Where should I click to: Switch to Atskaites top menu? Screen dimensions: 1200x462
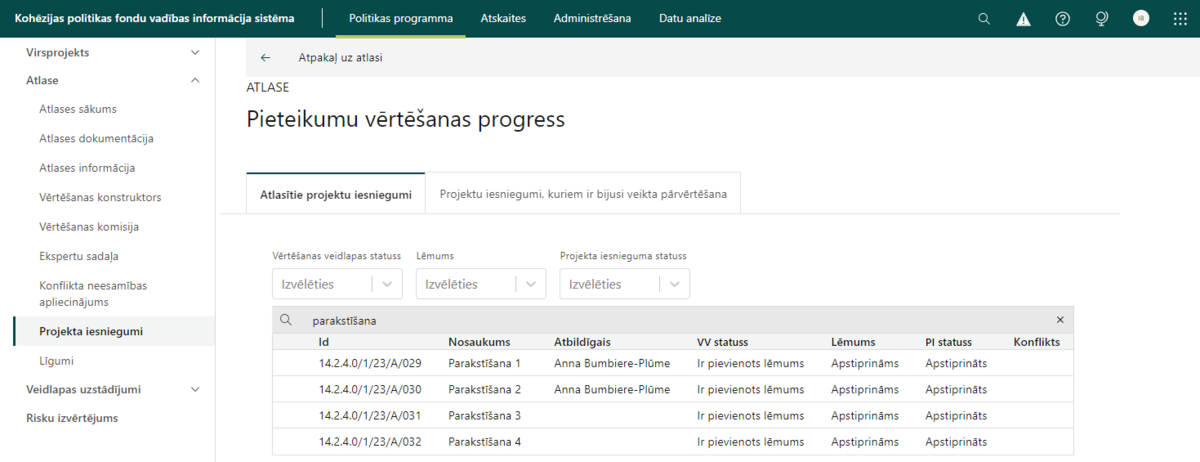pyautogui.click(x=503, y=18)
